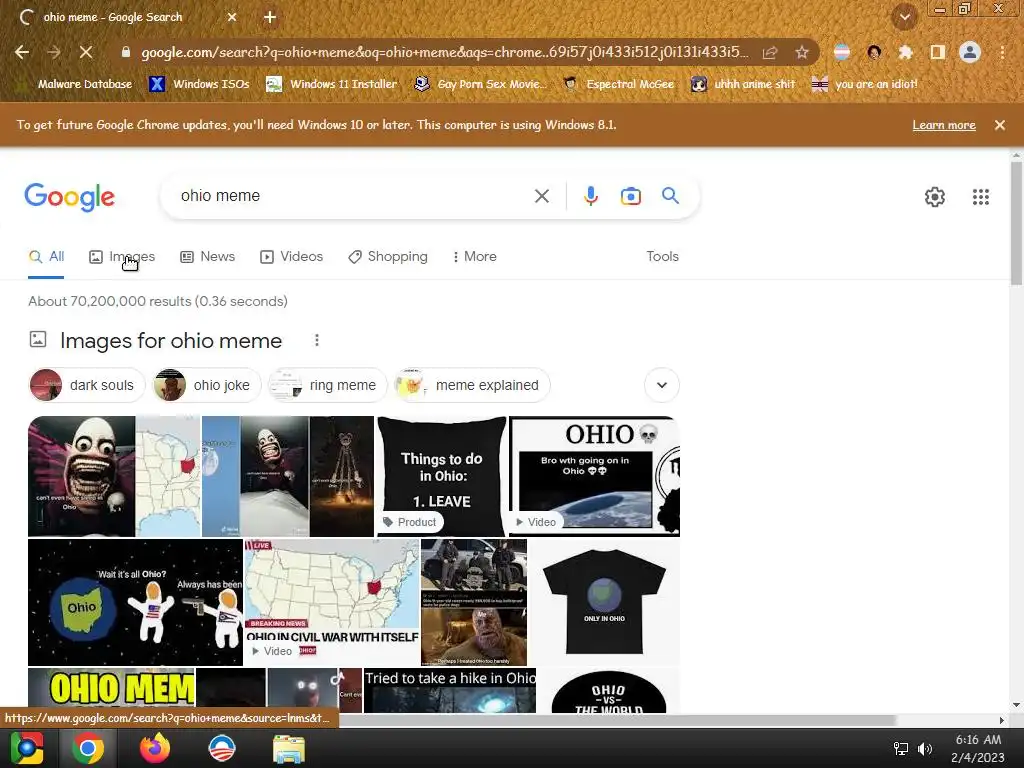The image size is (1024, 768).
Task: Stop loading the page
Action: pyautogui.click(x=86, y=52)
